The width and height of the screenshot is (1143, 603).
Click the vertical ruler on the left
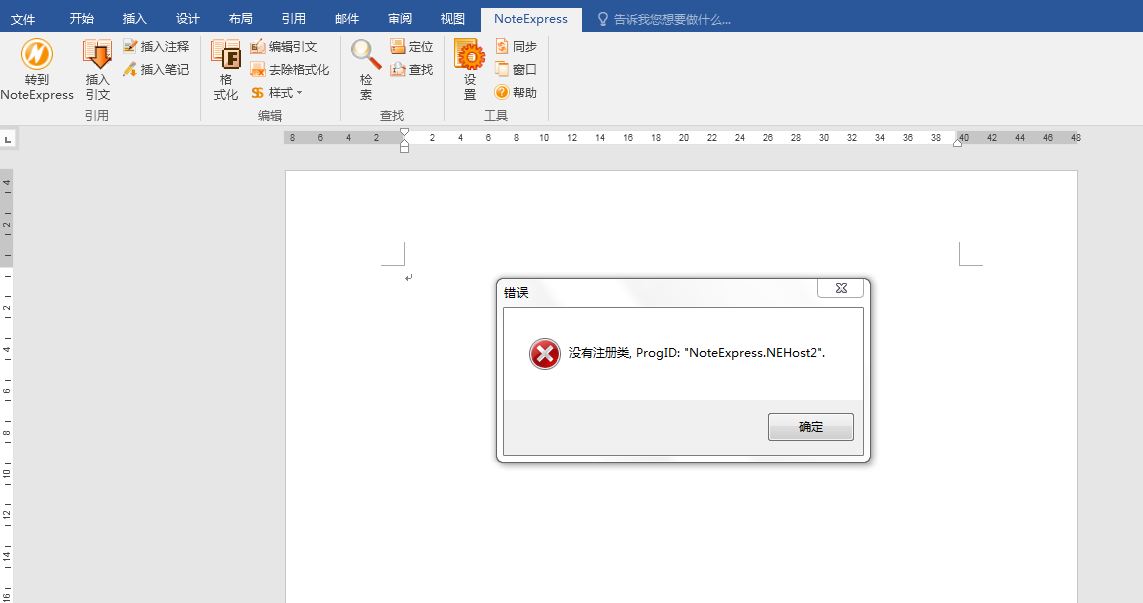tap(7, 386)
